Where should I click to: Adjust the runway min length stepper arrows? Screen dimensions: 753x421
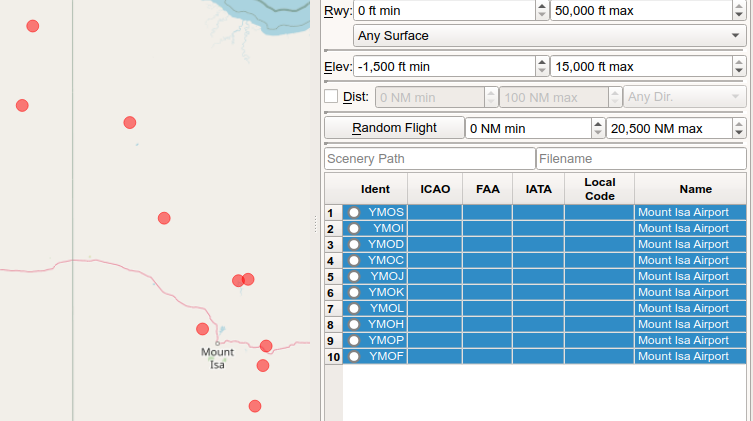click(x=542, y=11)
